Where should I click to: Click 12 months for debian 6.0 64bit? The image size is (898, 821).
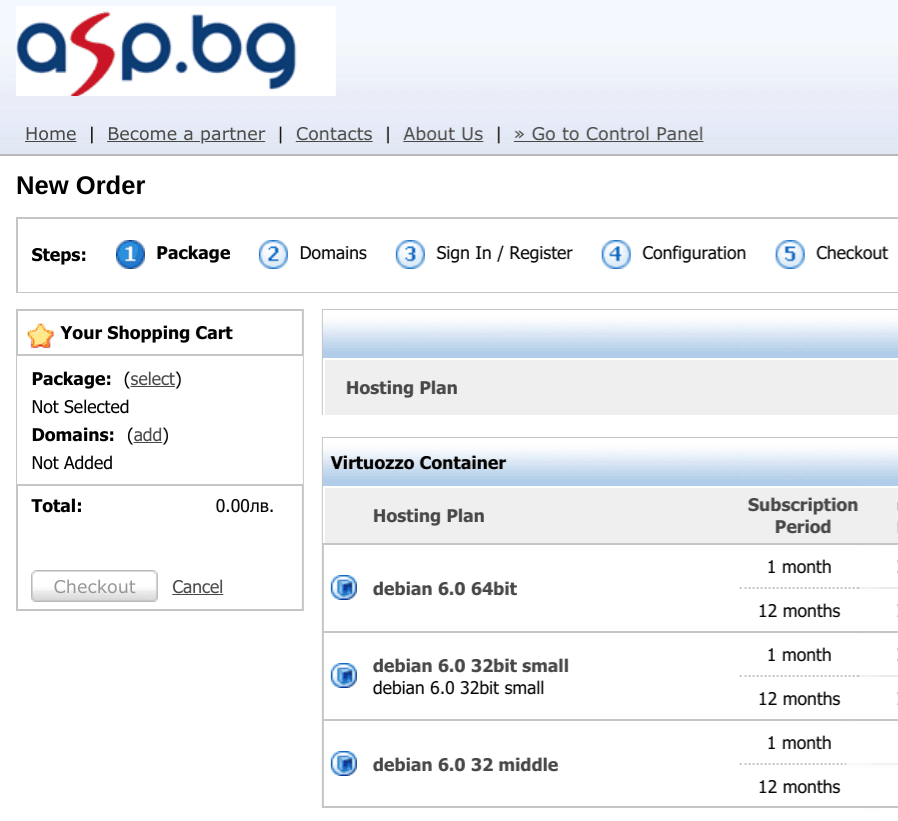(x=799, y=611)
